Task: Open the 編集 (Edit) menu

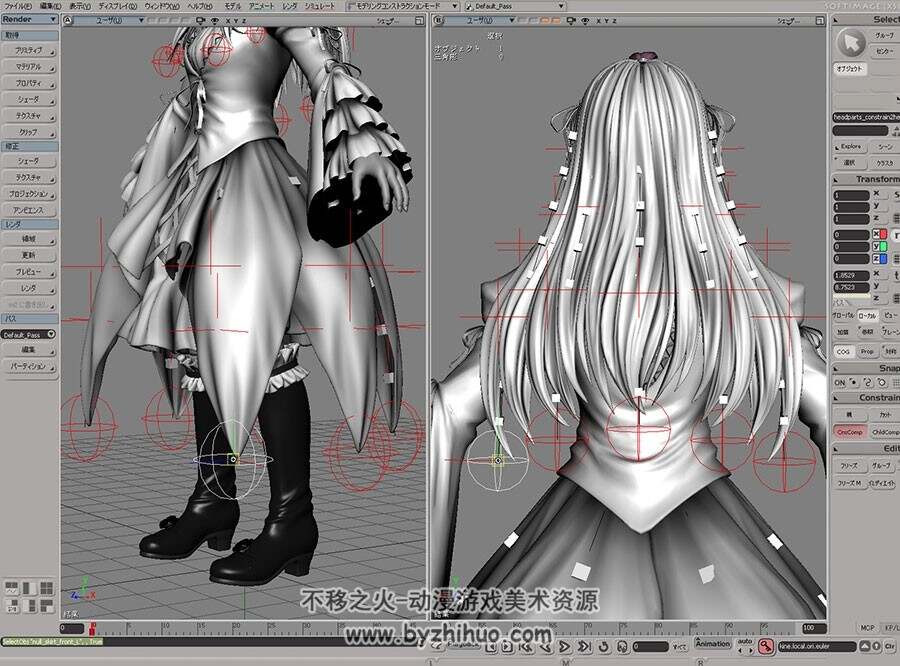Action: click(x=51, y=6)
